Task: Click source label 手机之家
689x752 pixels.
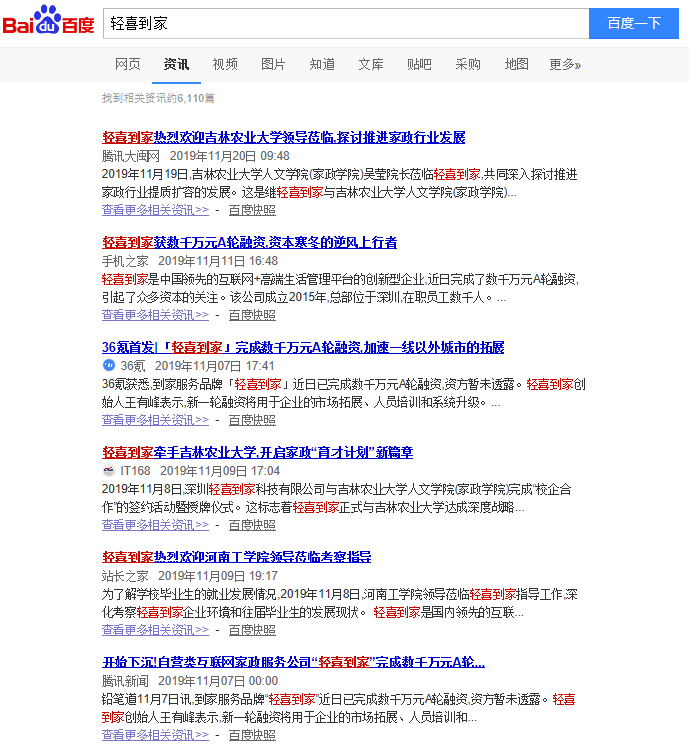Action: (125, 261)
